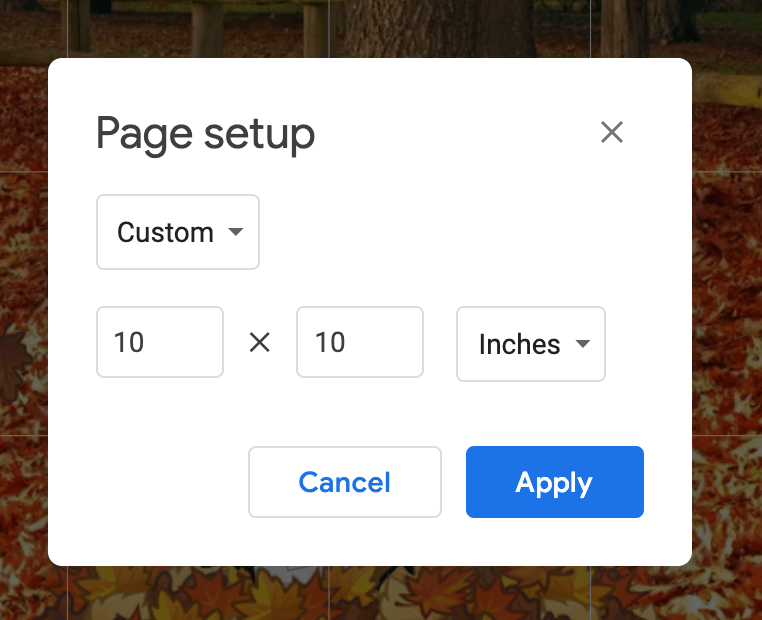The width and height of the screenshot is (762, 620).
Task: Focus the width input field
Action: pyautogui.click(x=160, y=342)
